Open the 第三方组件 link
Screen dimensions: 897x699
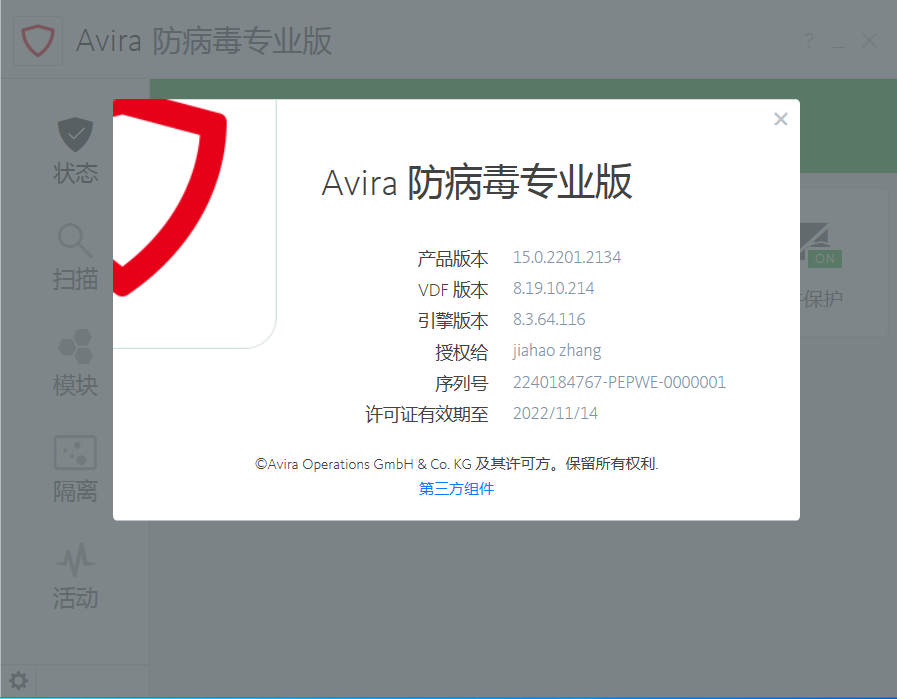456,489
